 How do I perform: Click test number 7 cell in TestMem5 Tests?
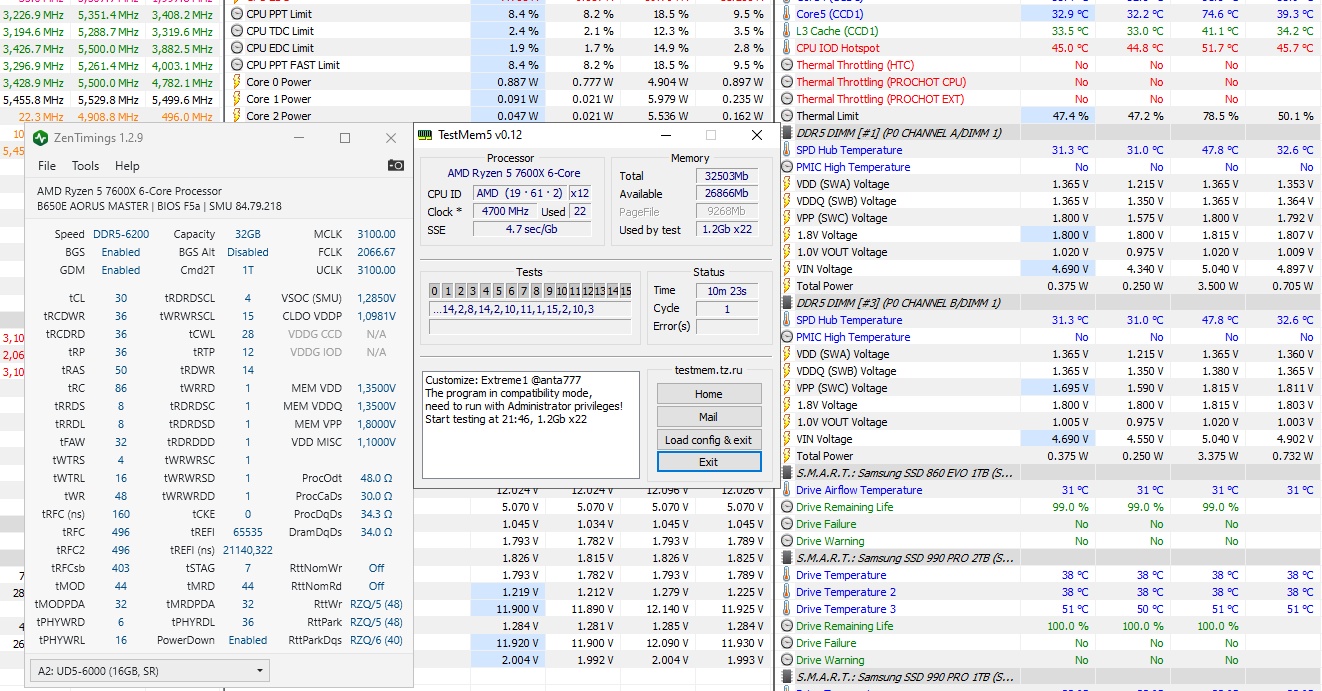tap(524, 291)
